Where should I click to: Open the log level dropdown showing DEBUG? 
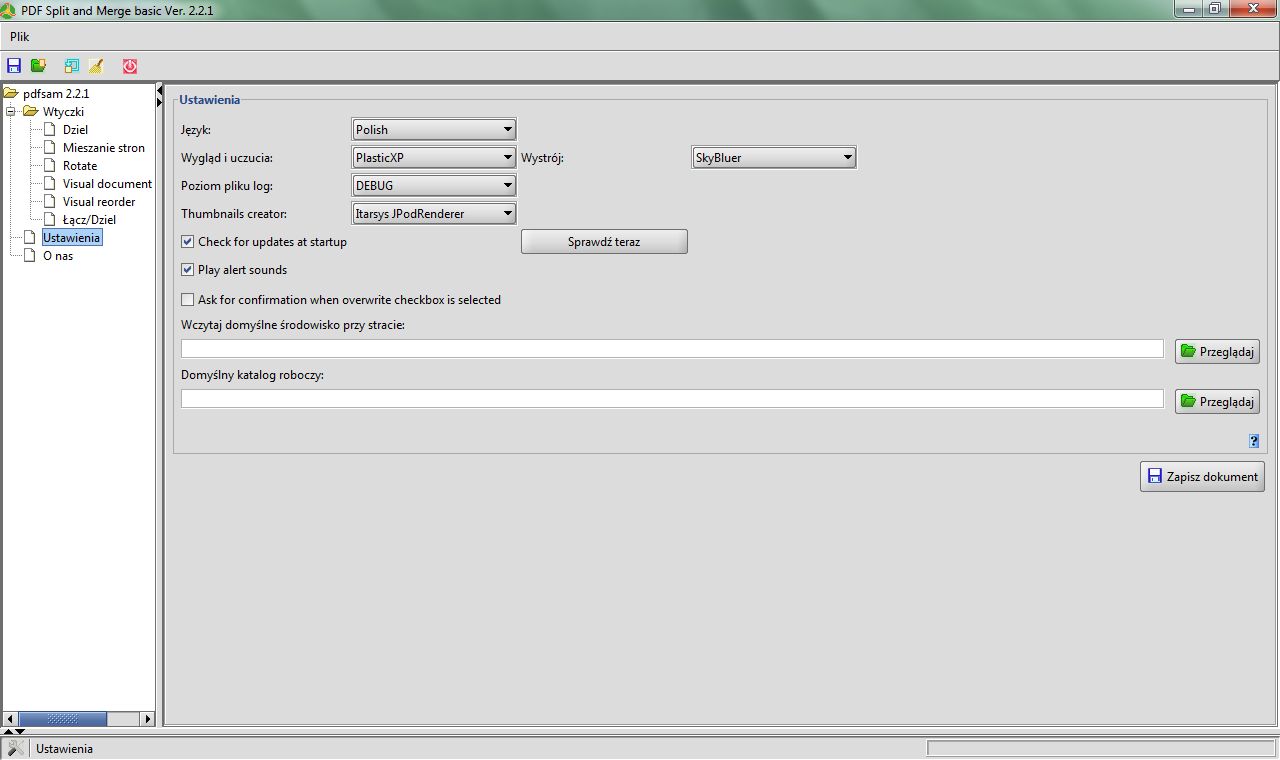click(x=434, y=186)
